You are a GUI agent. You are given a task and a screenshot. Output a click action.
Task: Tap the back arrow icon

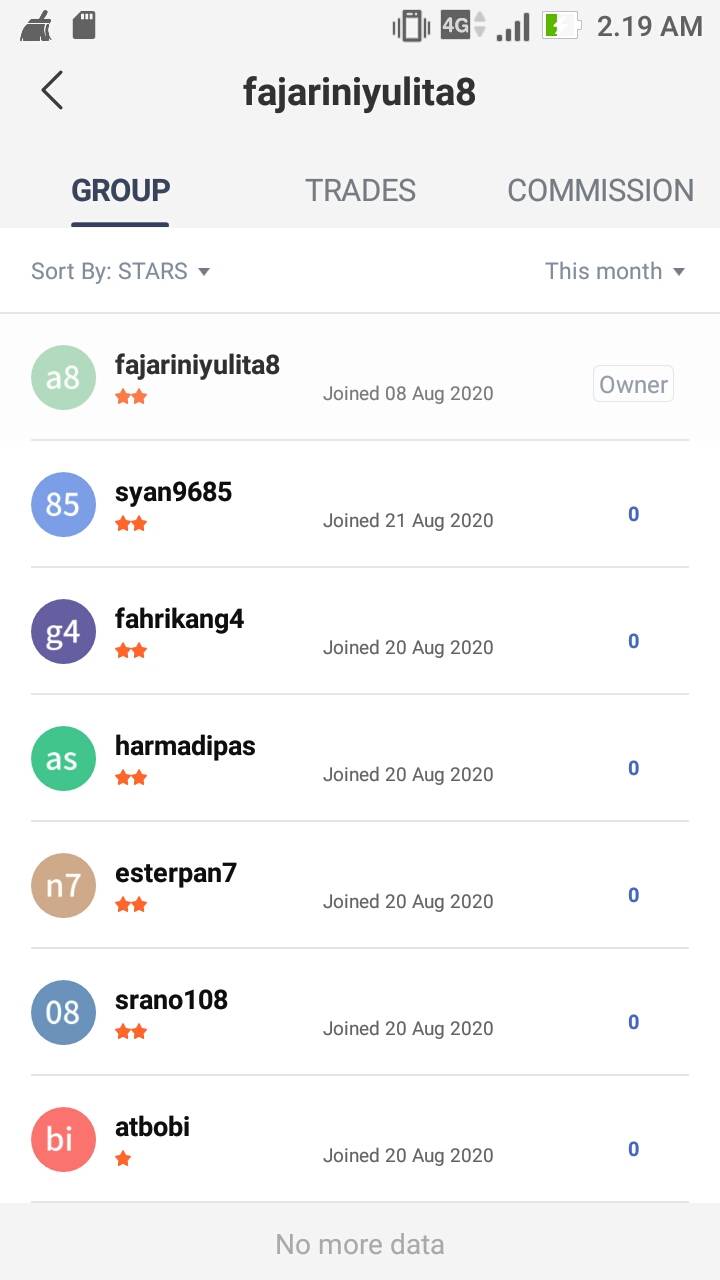52,90
